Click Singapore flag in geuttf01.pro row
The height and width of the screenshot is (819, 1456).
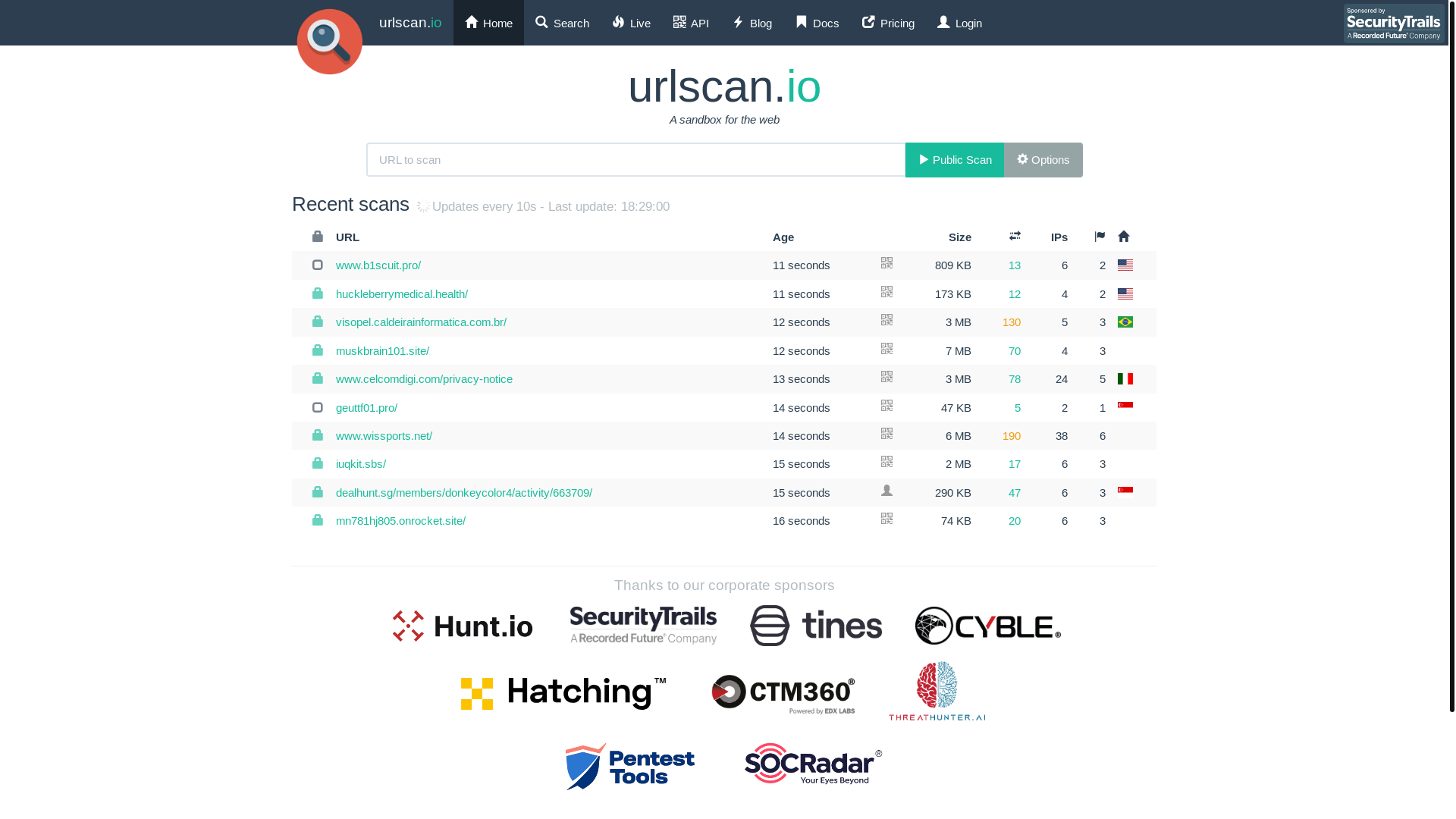[x=1125, y=407]
